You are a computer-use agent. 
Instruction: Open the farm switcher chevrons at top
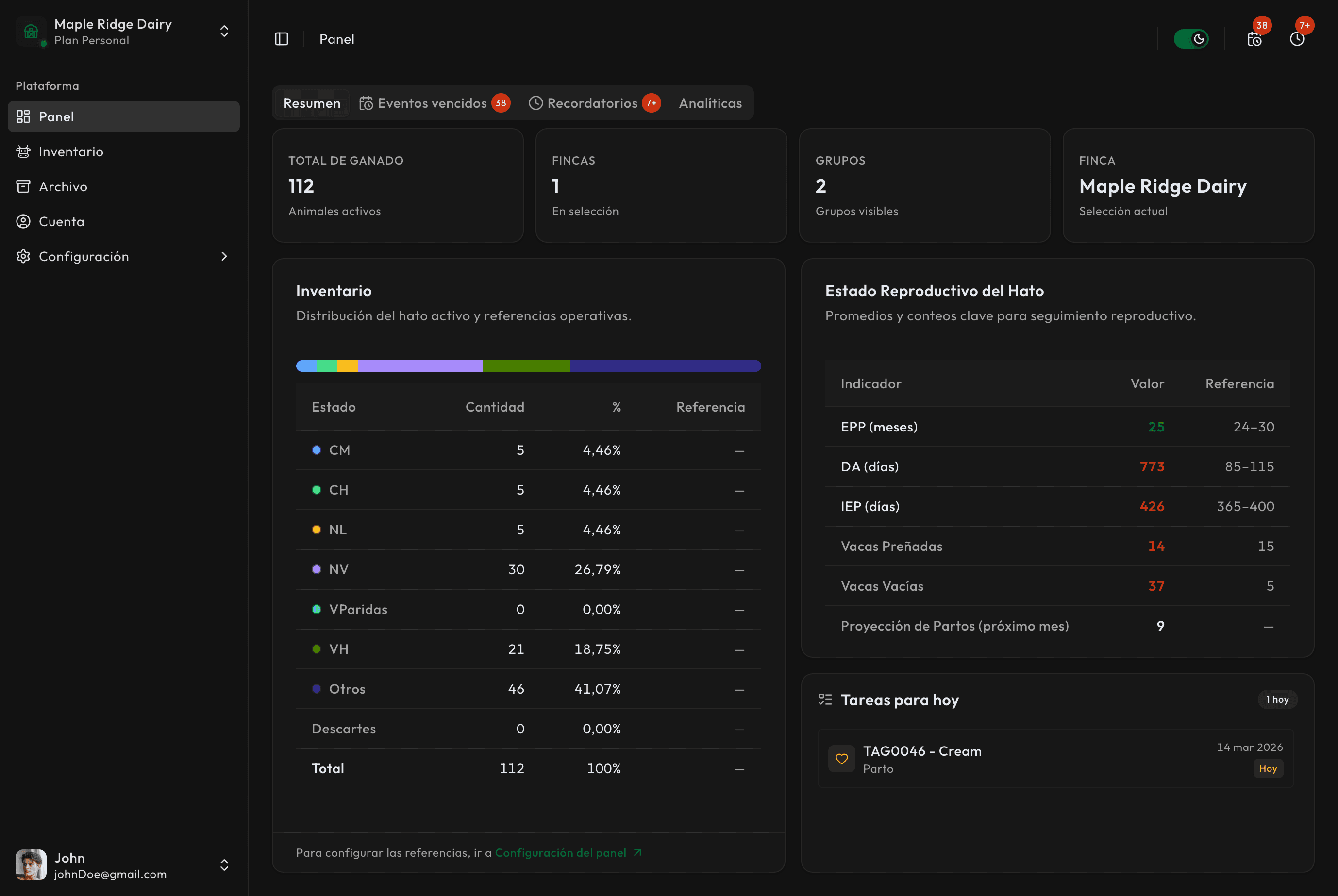pos(224,32)
